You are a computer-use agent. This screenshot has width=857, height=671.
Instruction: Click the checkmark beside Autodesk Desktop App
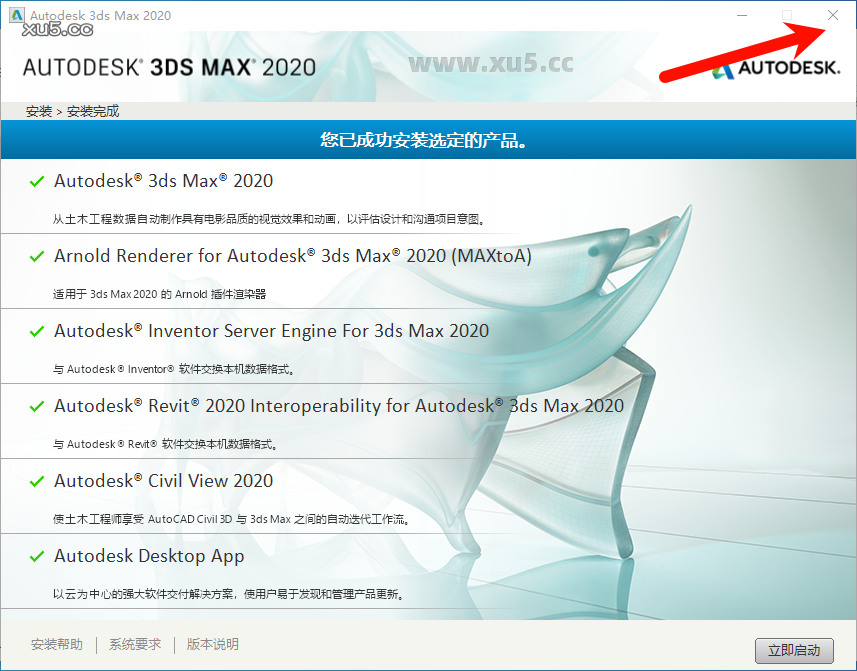[x=36, y=556]
